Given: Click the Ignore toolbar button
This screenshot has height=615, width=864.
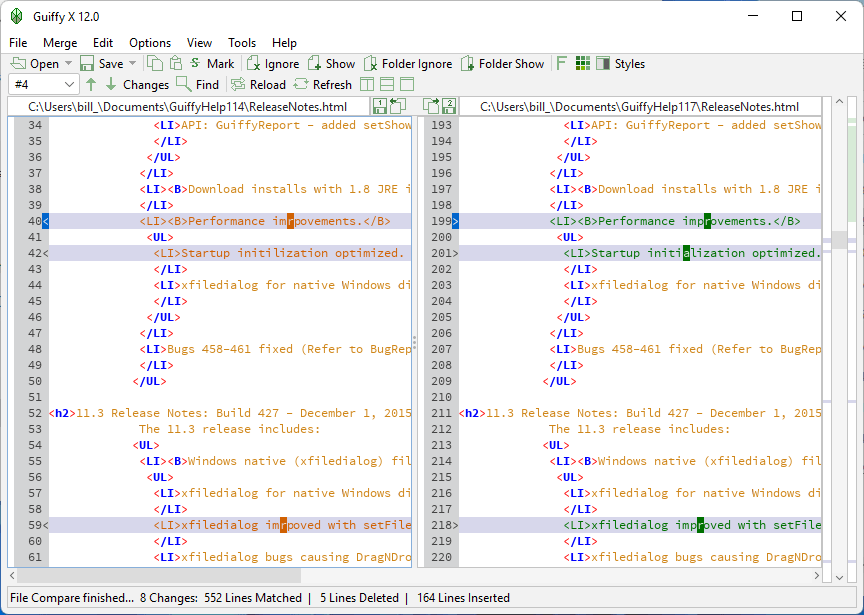Looking at the screenshot, I should [273, 64].
